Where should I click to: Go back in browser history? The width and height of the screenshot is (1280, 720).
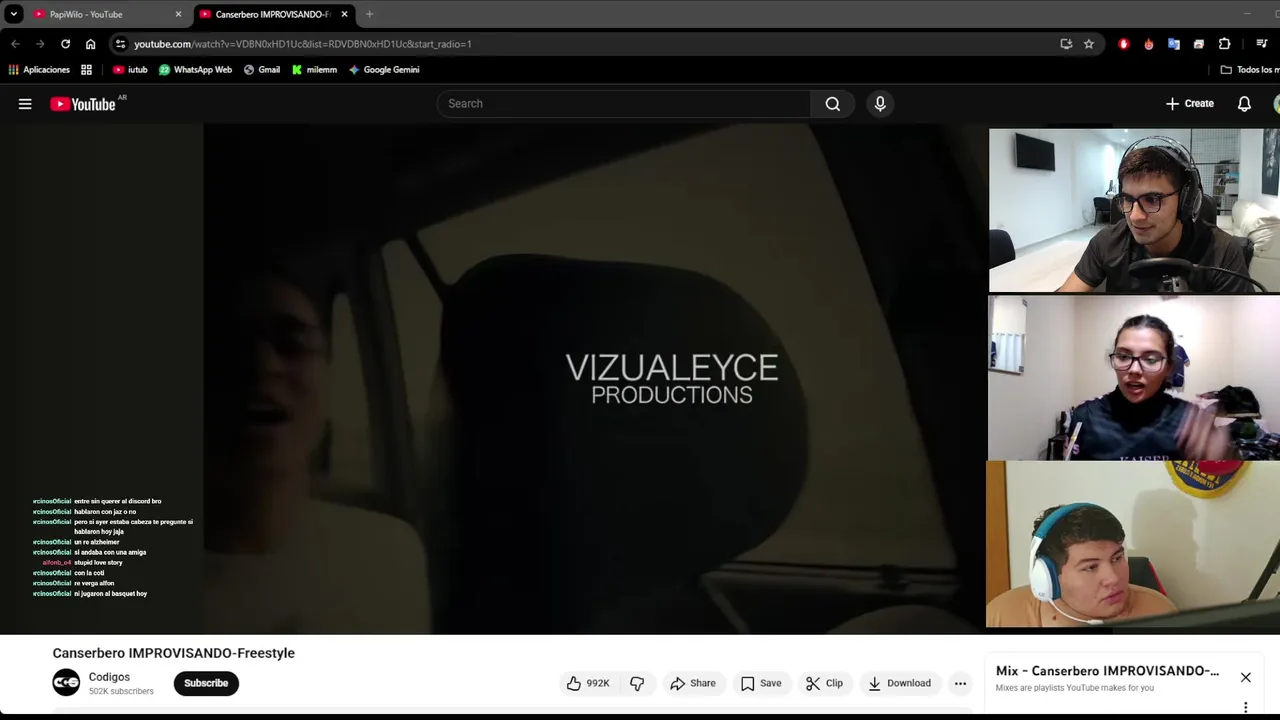coord(15,44)
